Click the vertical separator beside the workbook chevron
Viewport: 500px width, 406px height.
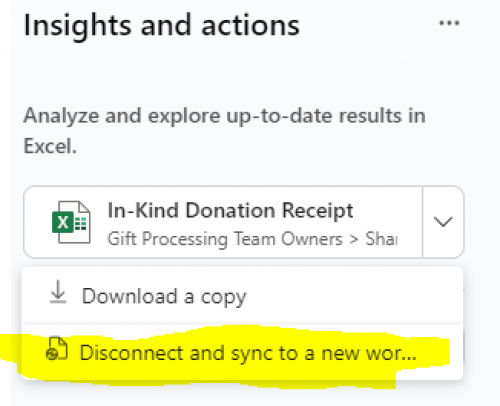coord(423,222)
